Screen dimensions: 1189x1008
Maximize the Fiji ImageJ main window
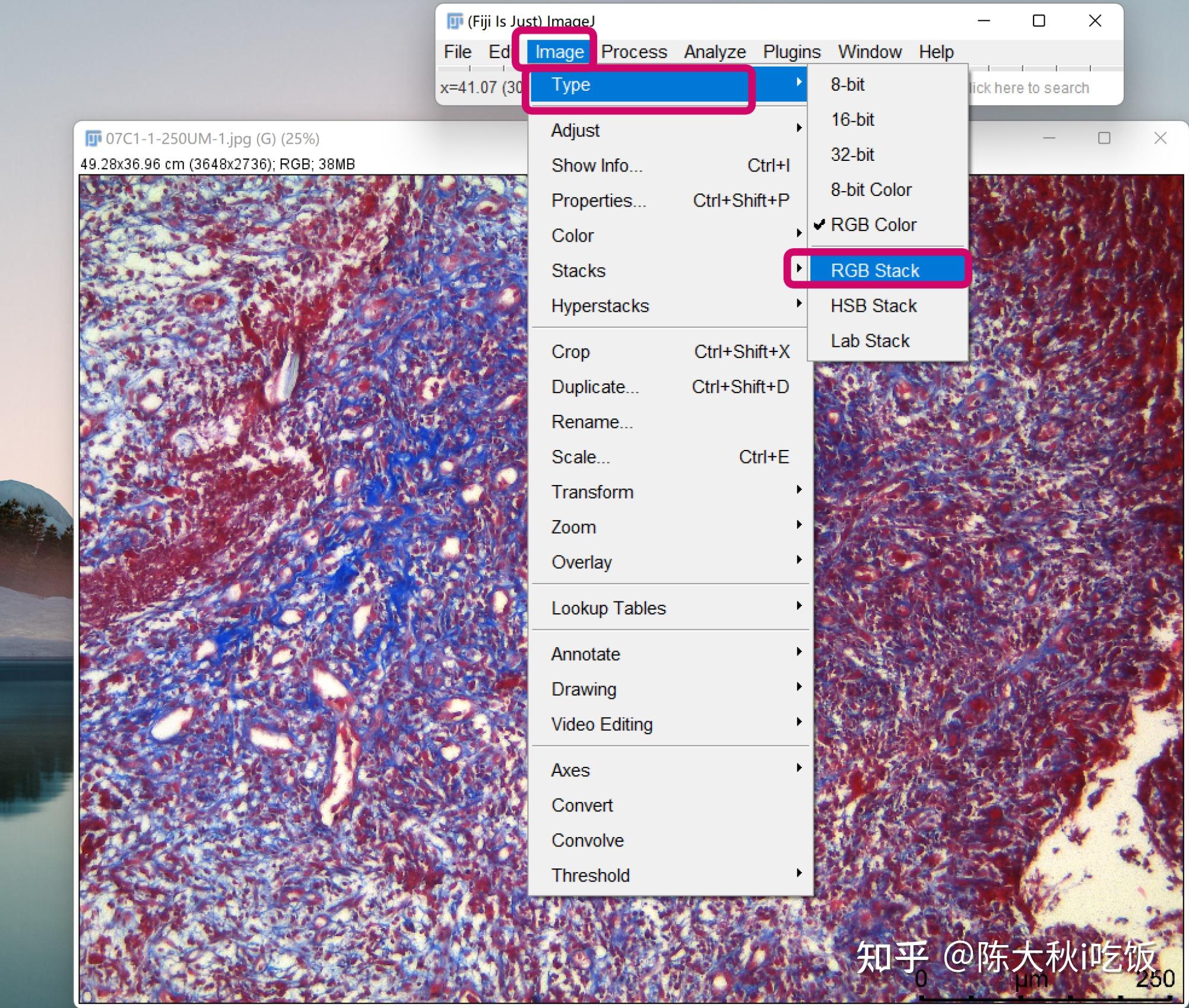(x=1038, y=21)
